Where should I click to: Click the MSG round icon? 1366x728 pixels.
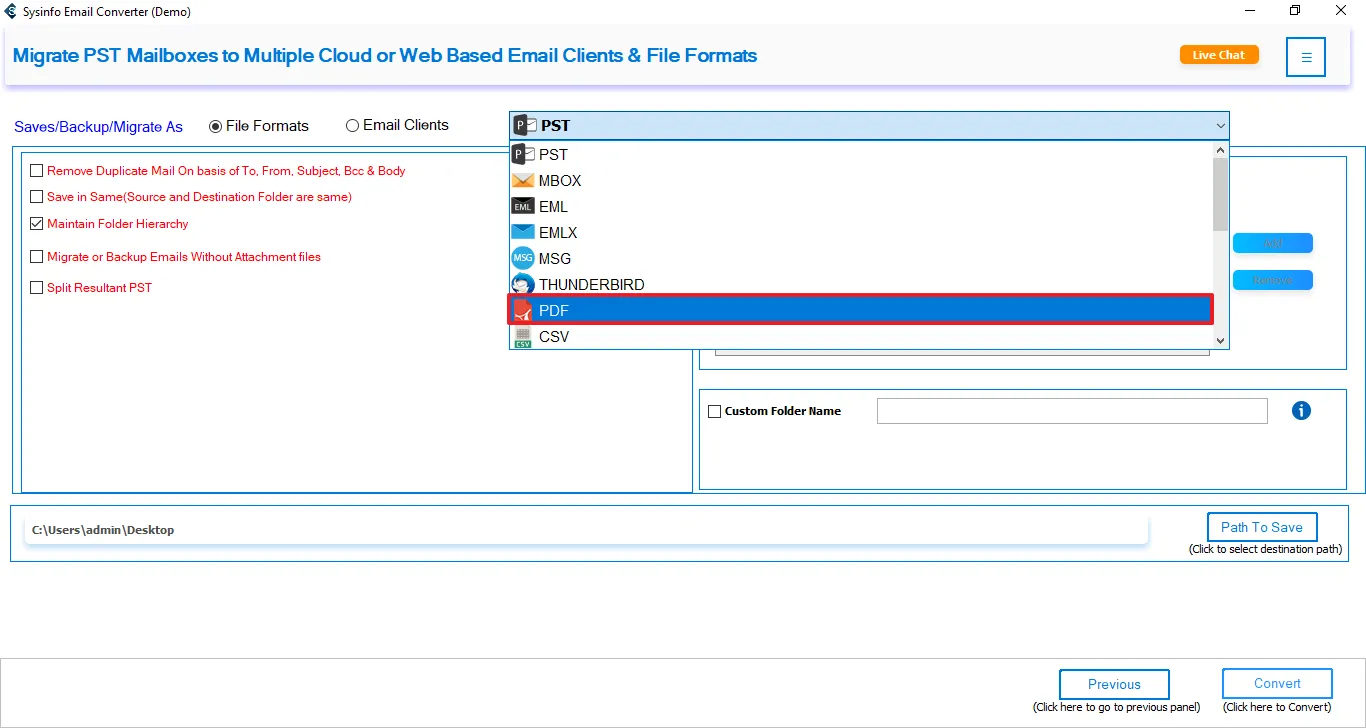point(523,259)
